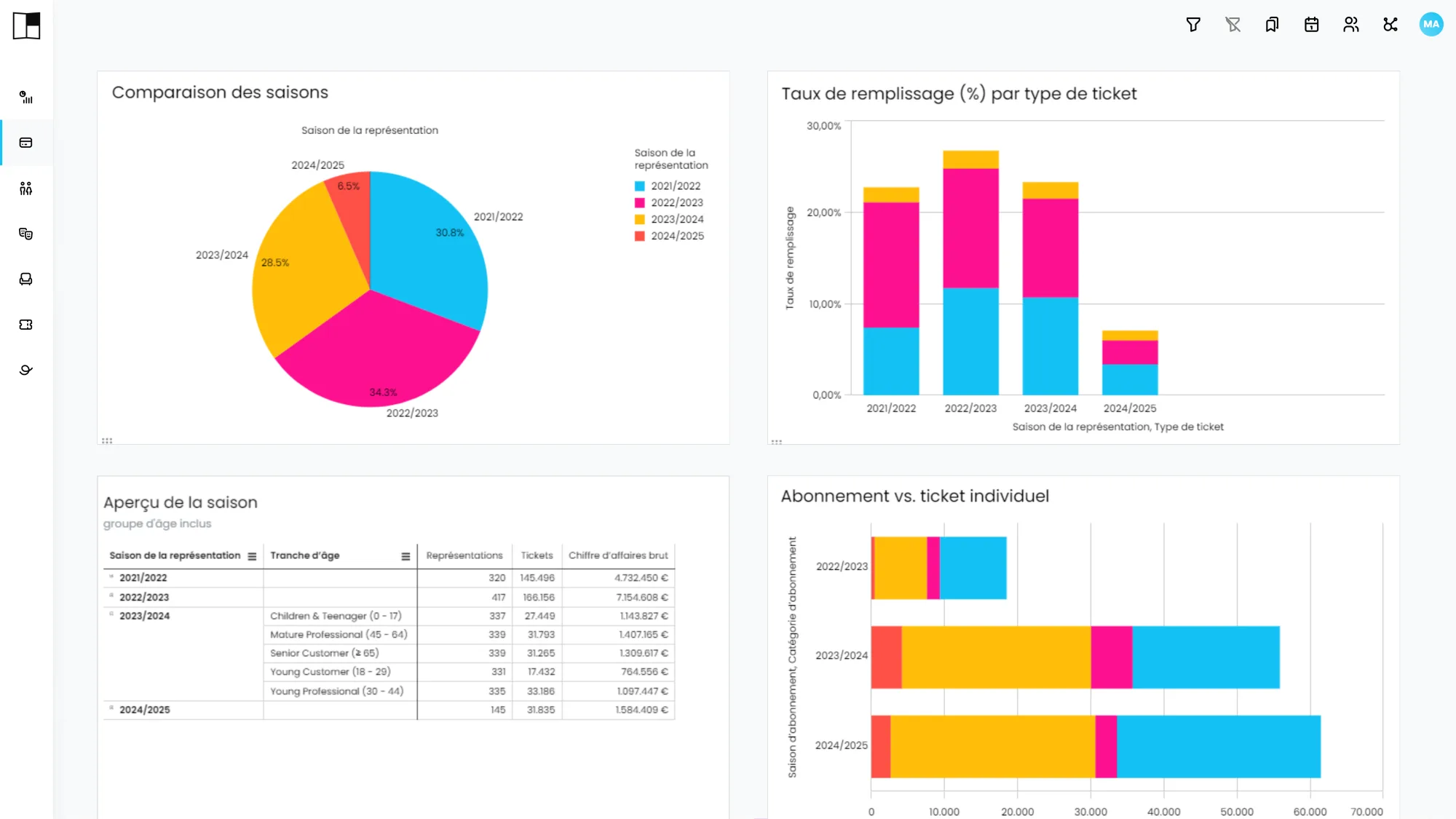Open the loop swirl sidebar icon at bottom
Viewport: 1456px width, 819px height.
pos(26,370)
